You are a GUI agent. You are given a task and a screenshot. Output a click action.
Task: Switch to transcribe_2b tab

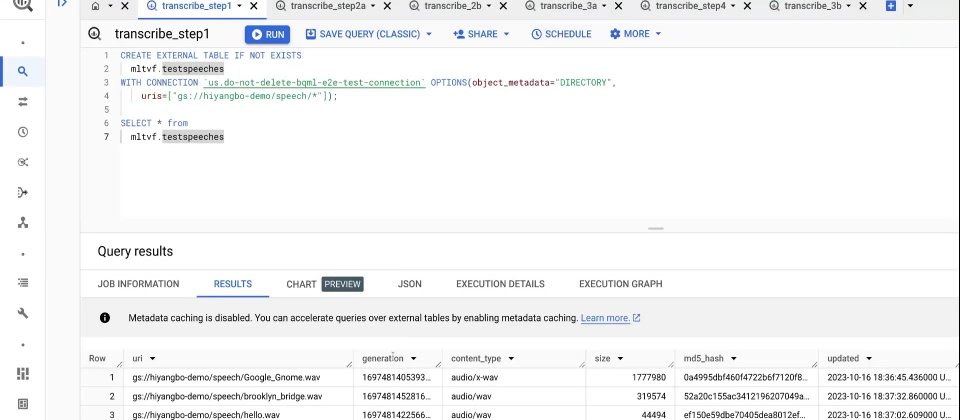point(452,6)
